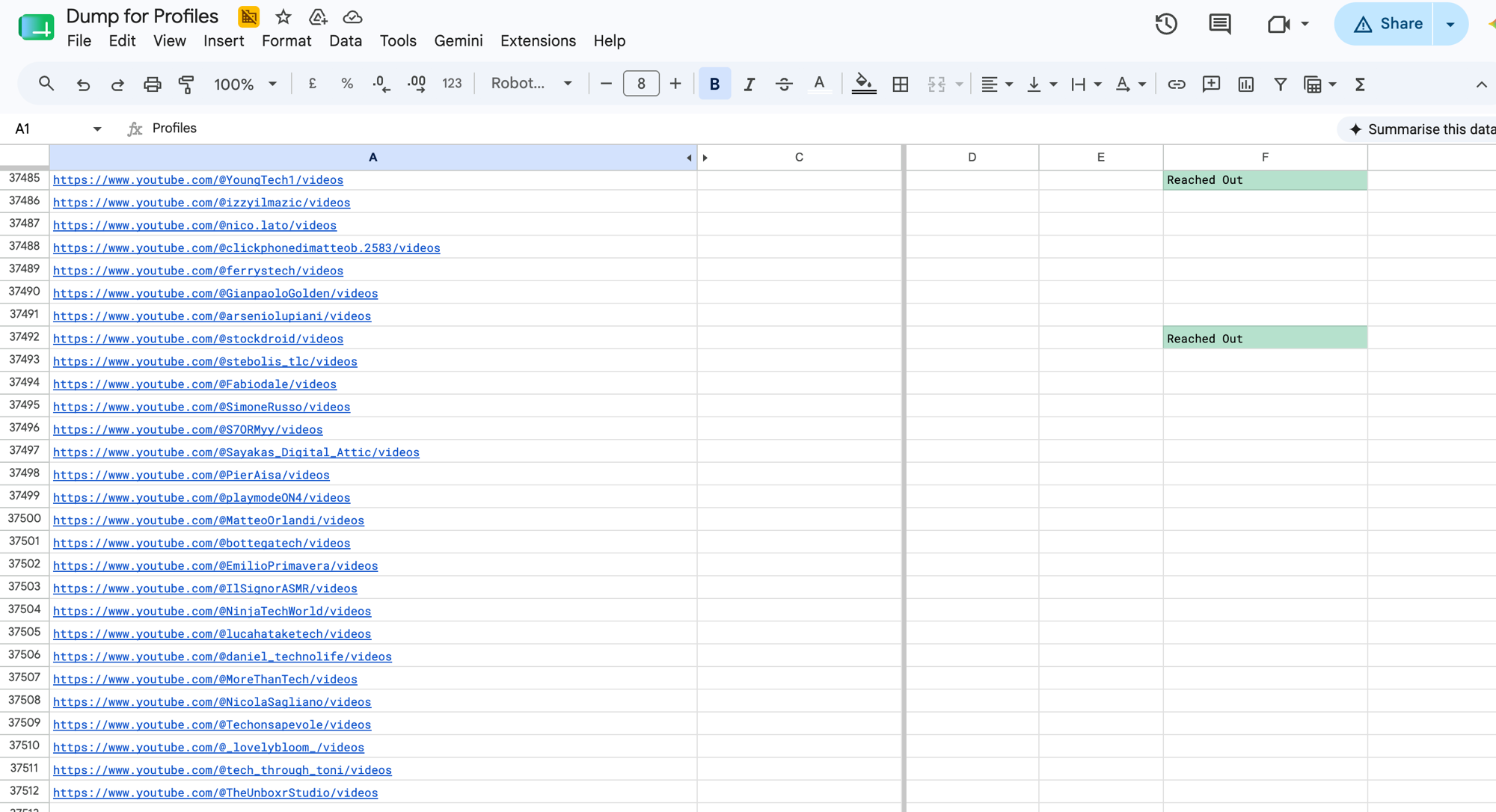Select the Reached Out cell in row 37492
The width and height of the screenshot is (1496, 812).
click(1265, 338)
